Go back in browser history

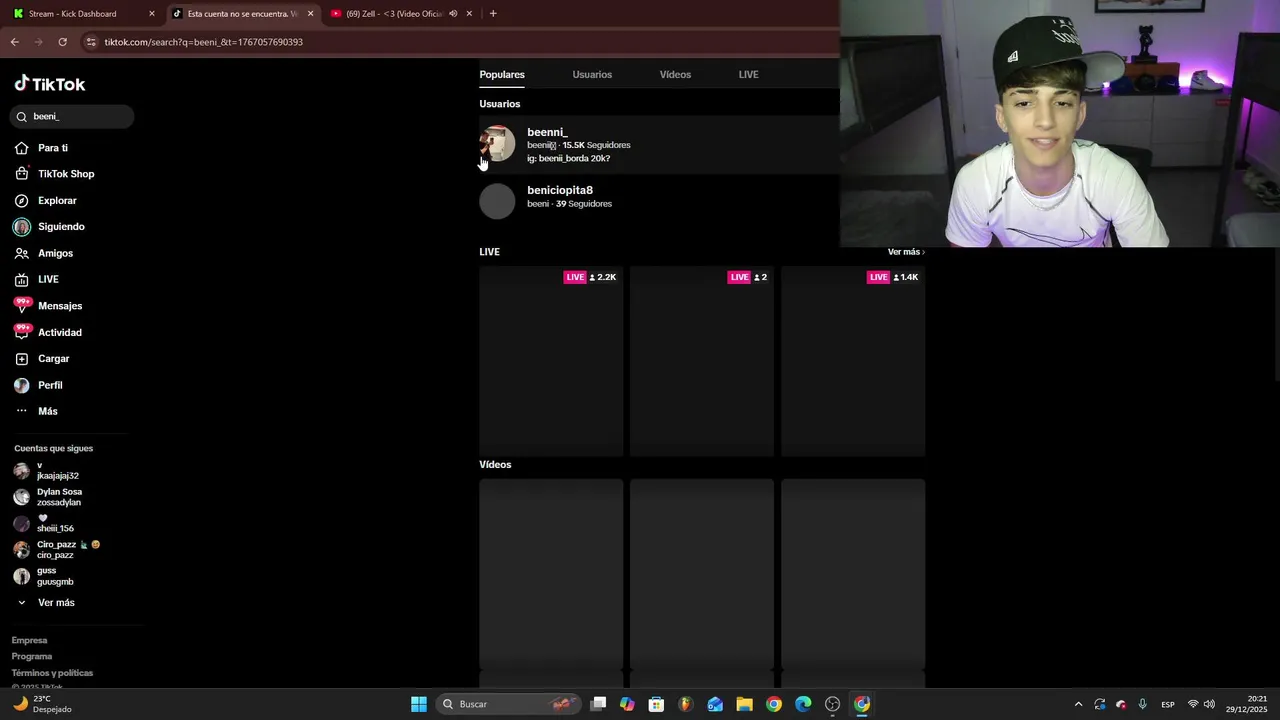[x=14, y=42]
